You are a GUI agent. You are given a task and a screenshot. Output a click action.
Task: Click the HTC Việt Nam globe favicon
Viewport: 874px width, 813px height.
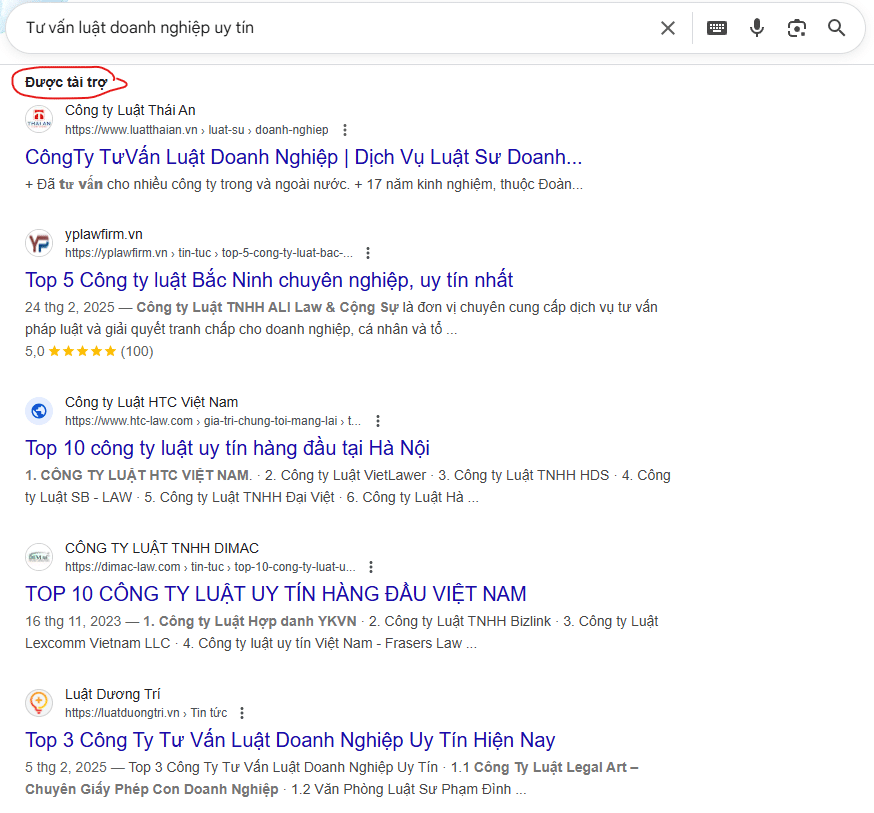(x=39, y=411)
